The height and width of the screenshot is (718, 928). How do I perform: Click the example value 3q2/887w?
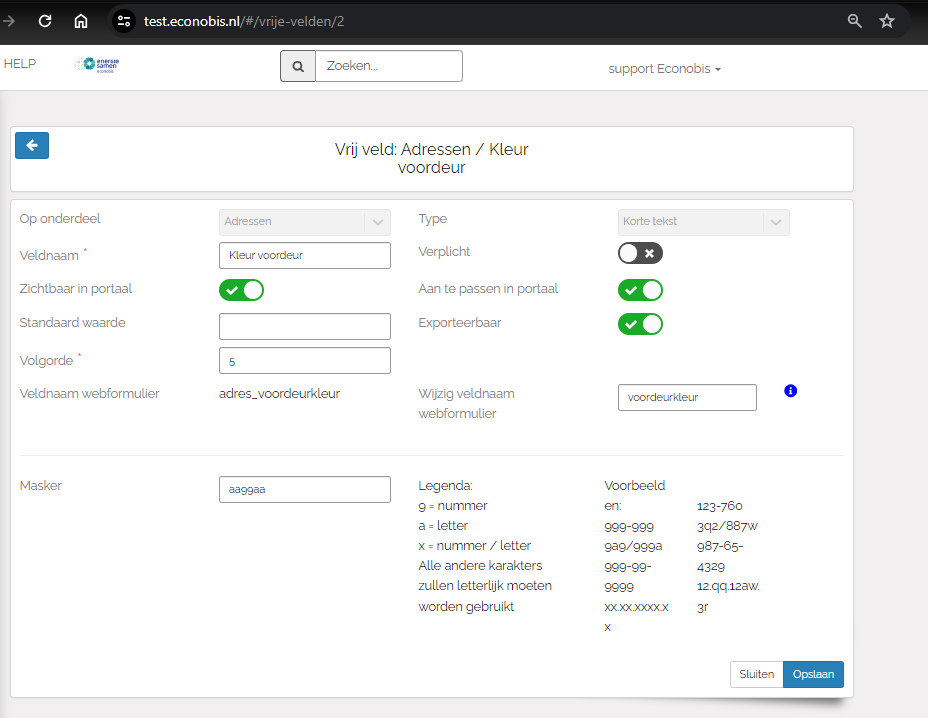pos(727,526)
